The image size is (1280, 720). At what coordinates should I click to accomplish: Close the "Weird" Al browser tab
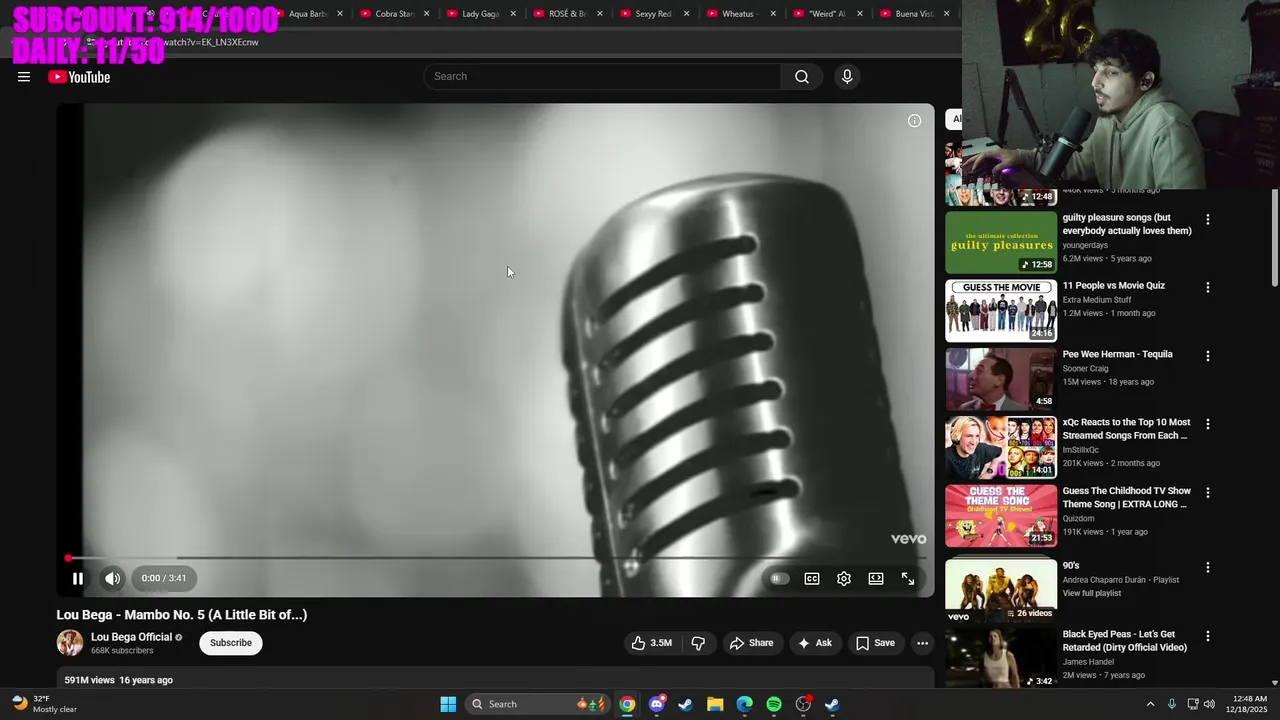[x=860, y=14]
